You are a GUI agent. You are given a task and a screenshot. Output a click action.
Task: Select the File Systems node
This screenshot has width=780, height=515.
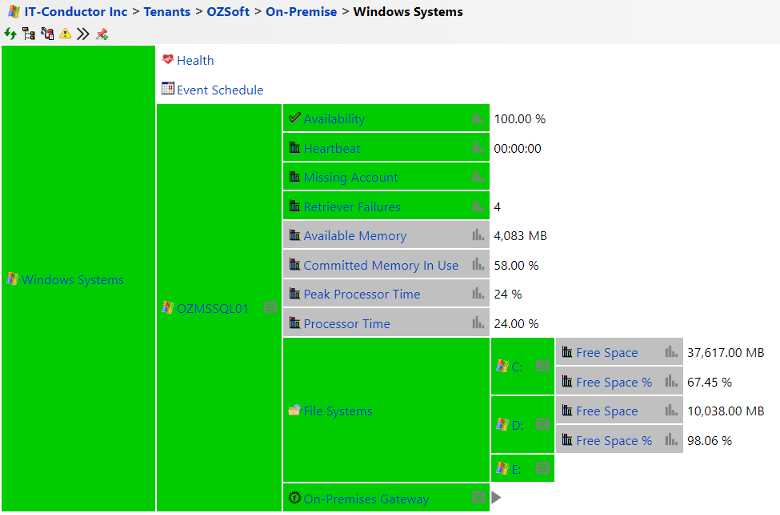point(338,411)
